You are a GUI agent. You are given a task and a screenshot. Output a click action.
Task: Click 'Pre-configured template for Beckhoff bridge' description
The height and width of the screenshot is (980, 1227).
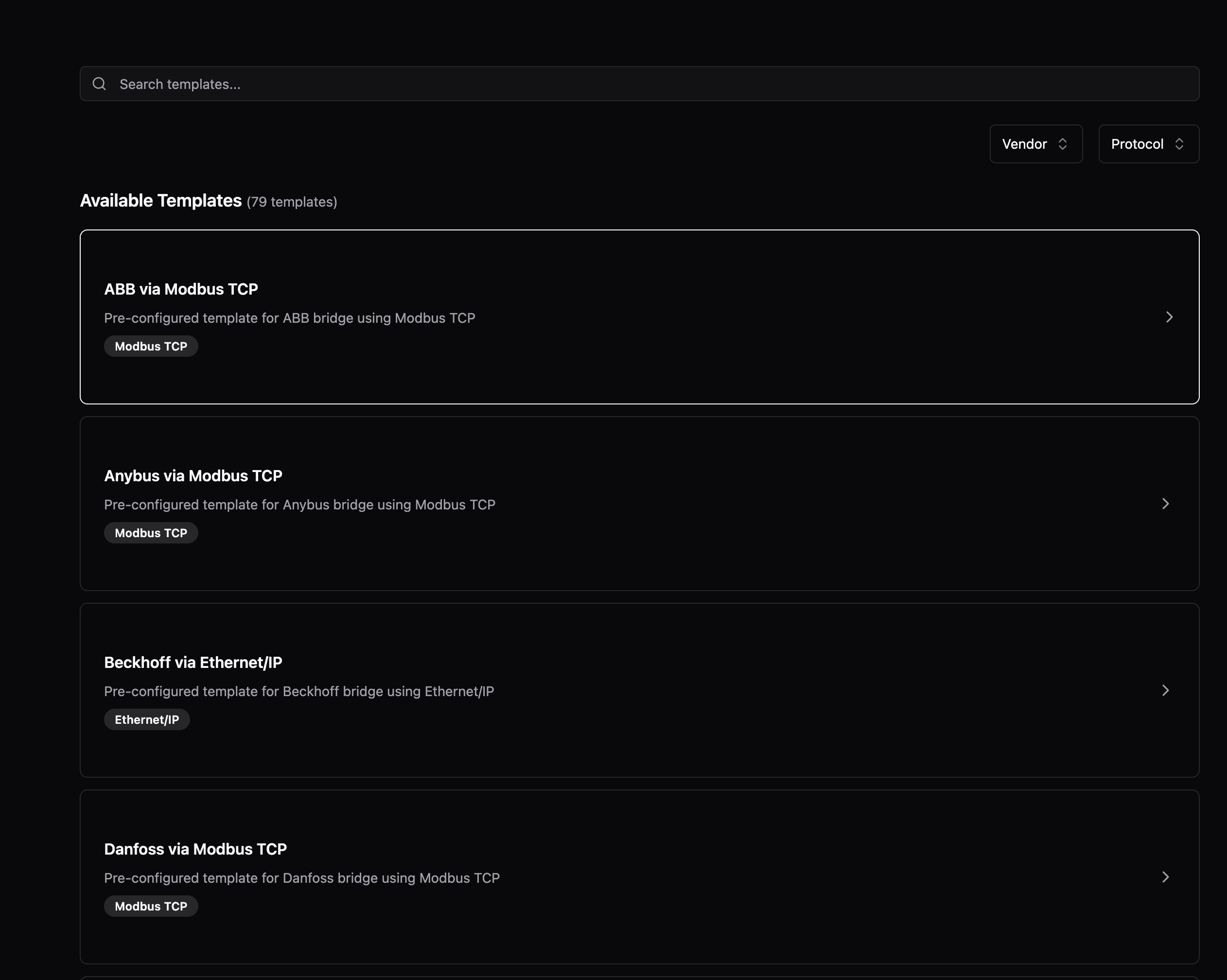coord(299,691)
